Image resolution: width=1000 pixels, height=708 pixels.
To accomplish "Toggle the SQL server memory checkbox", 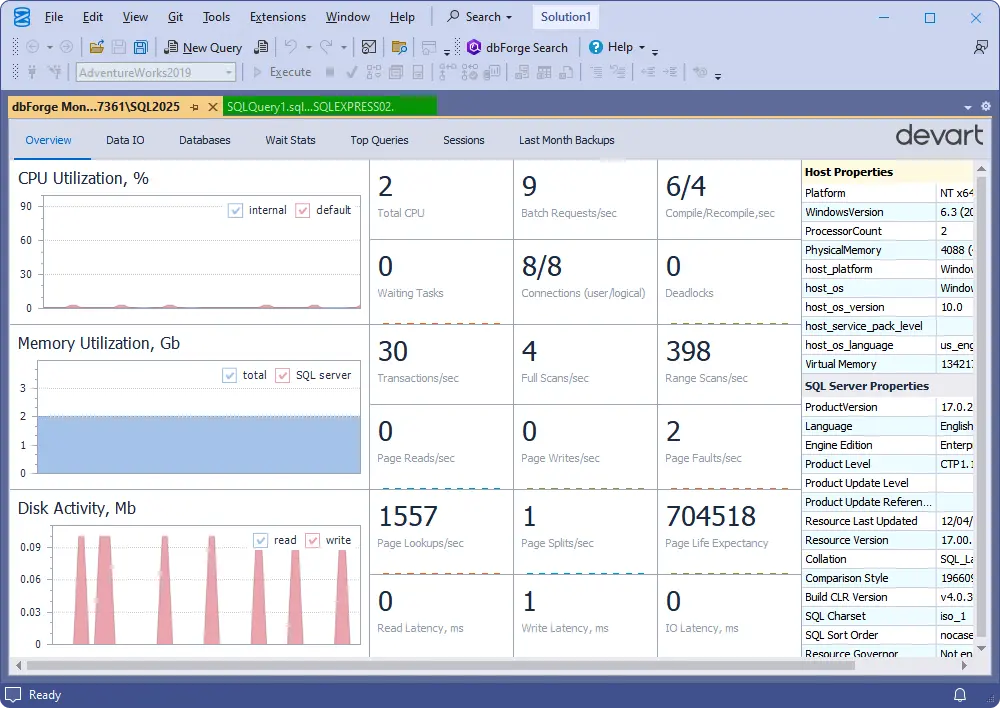I will tap(283, 375).
